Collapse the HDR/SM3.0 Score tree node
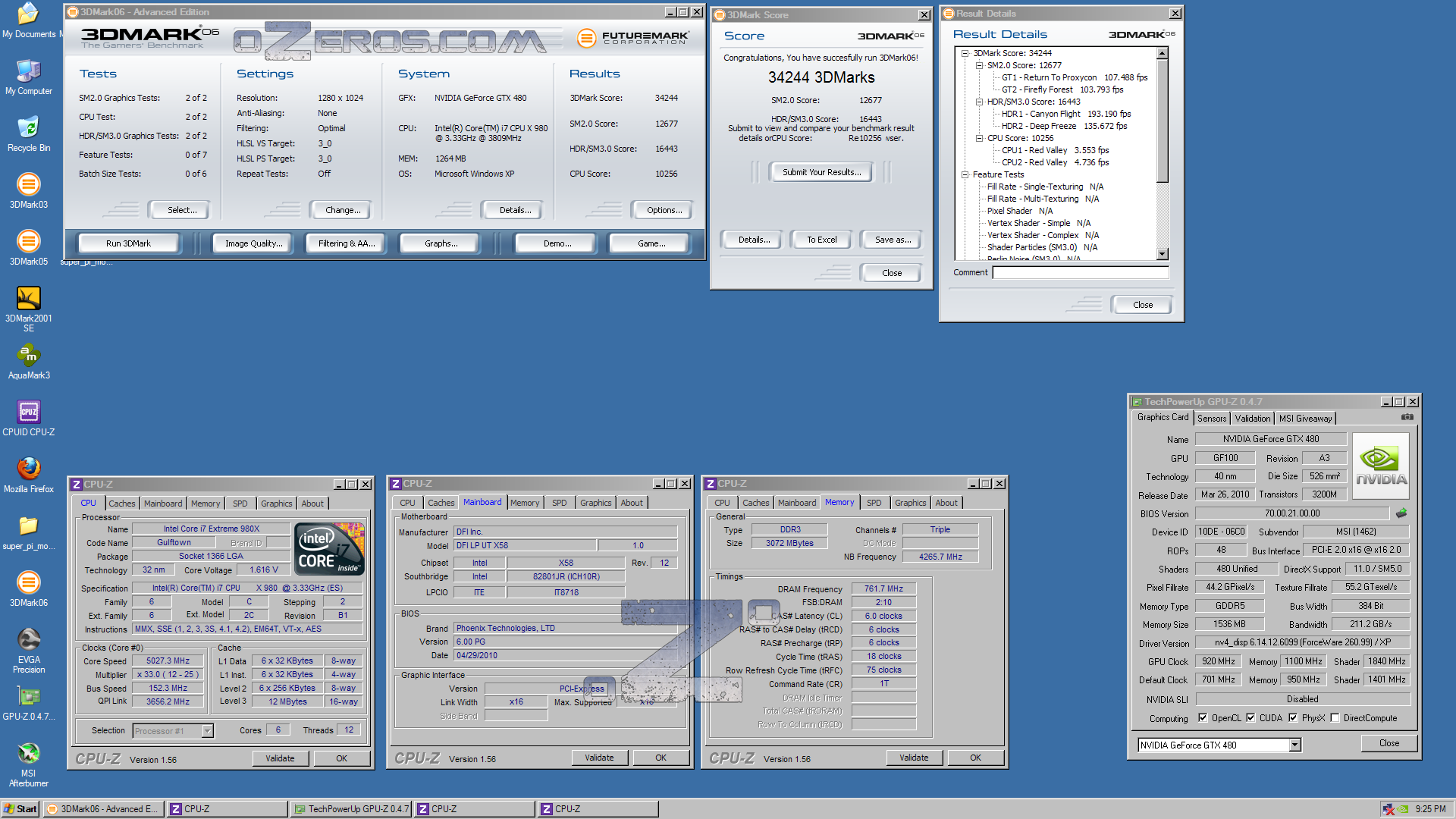Image resolution: width=1456 pixels, height=819 pixels. pos(979,102)
